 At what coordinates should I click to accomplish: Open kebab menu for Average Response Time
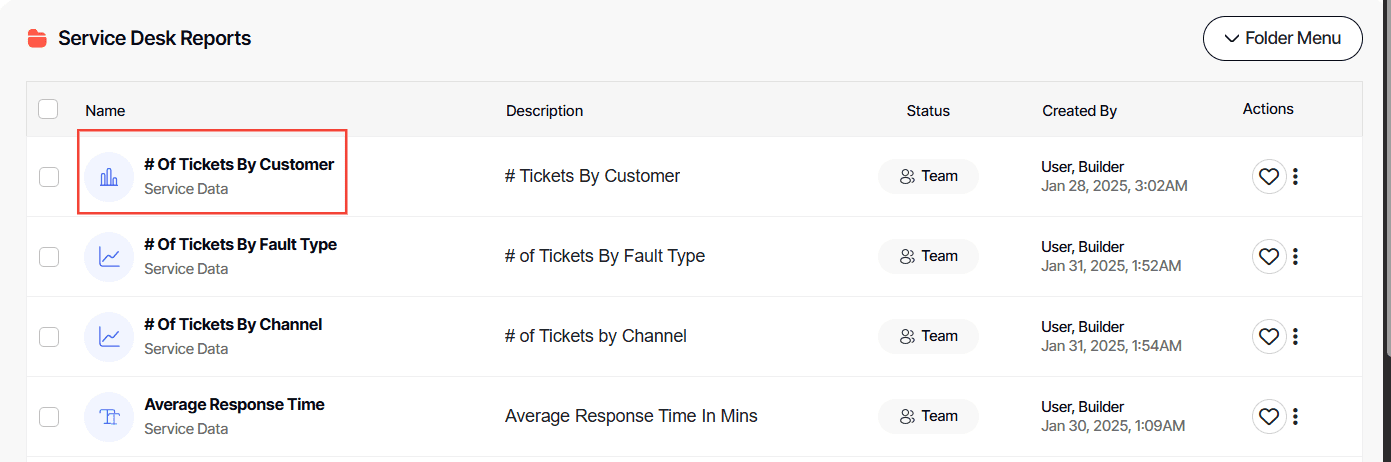[x=1296, y=417]
